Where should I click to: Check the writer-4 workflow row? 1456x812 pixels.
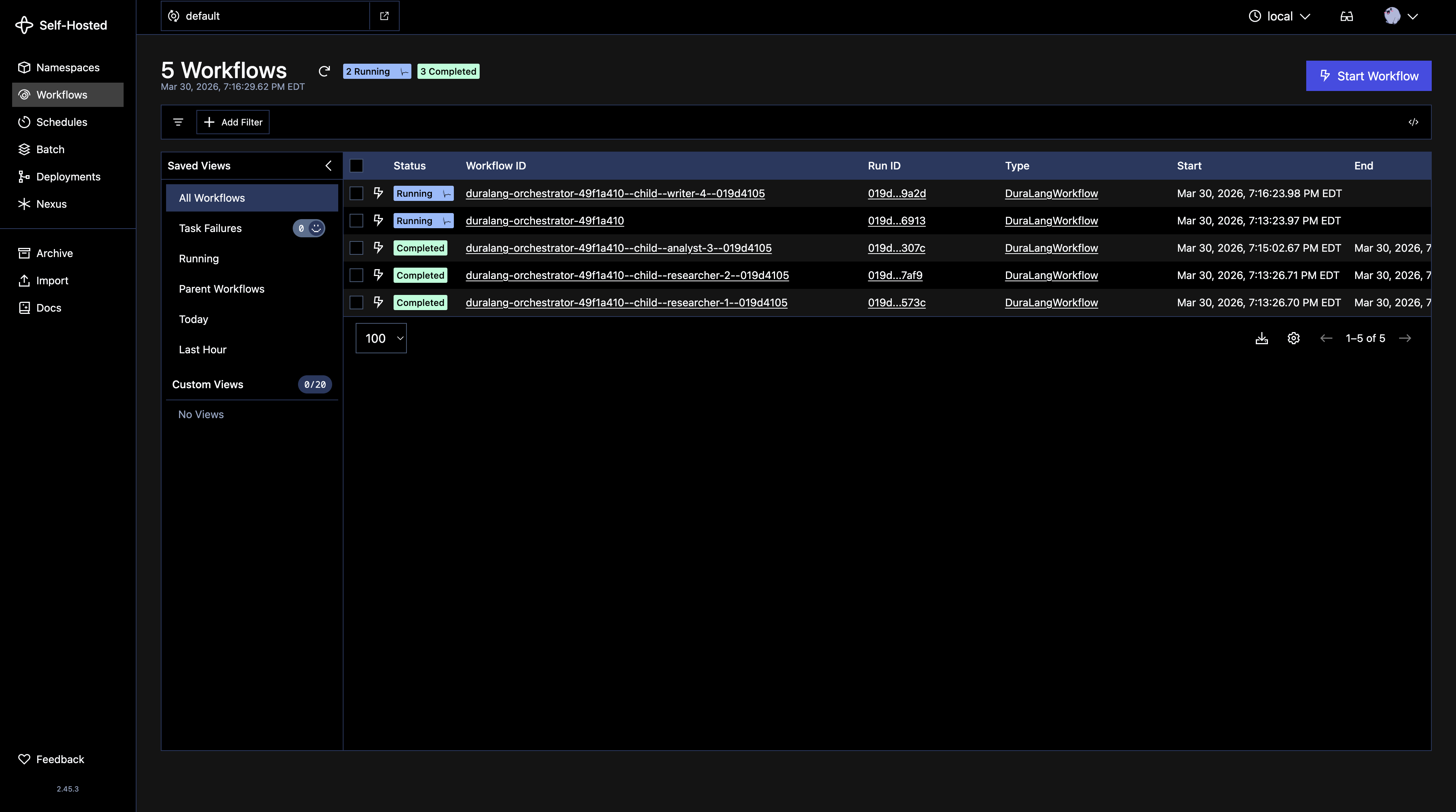click(356, 193)
